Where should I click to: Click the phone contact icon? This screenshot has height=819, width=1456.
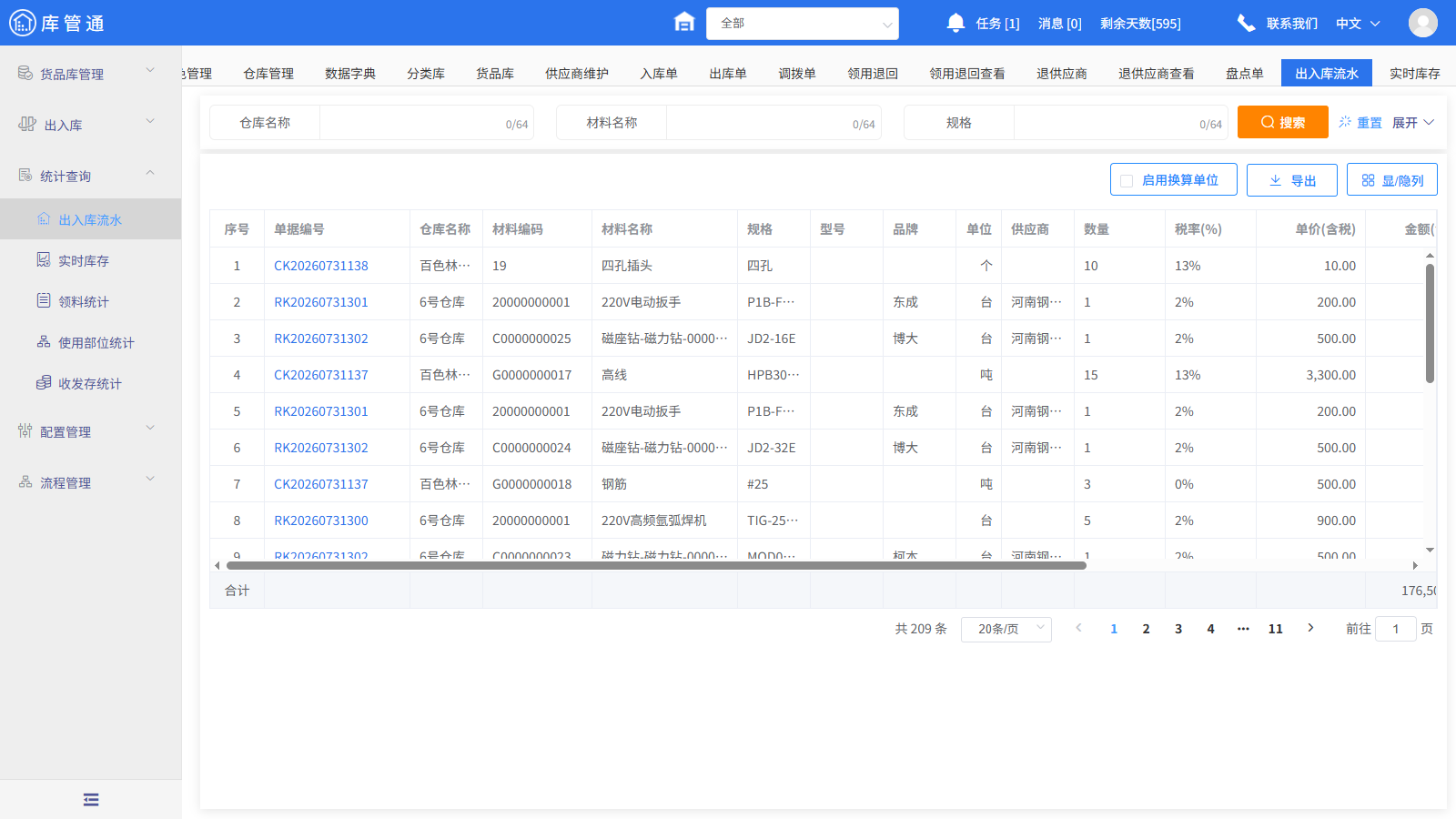(1246, 23)
